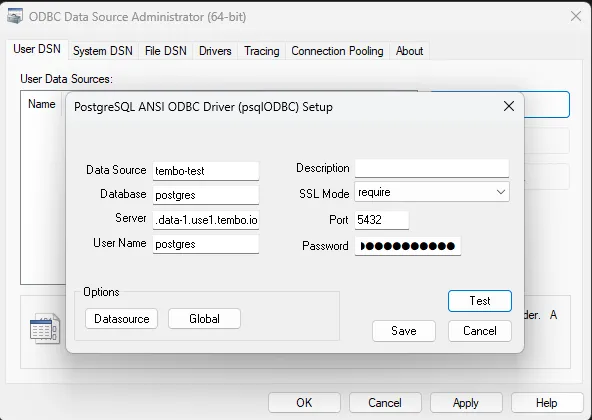The image size is (592, 420).
Task: Click the empty Description field
Action: click(432, 168)
